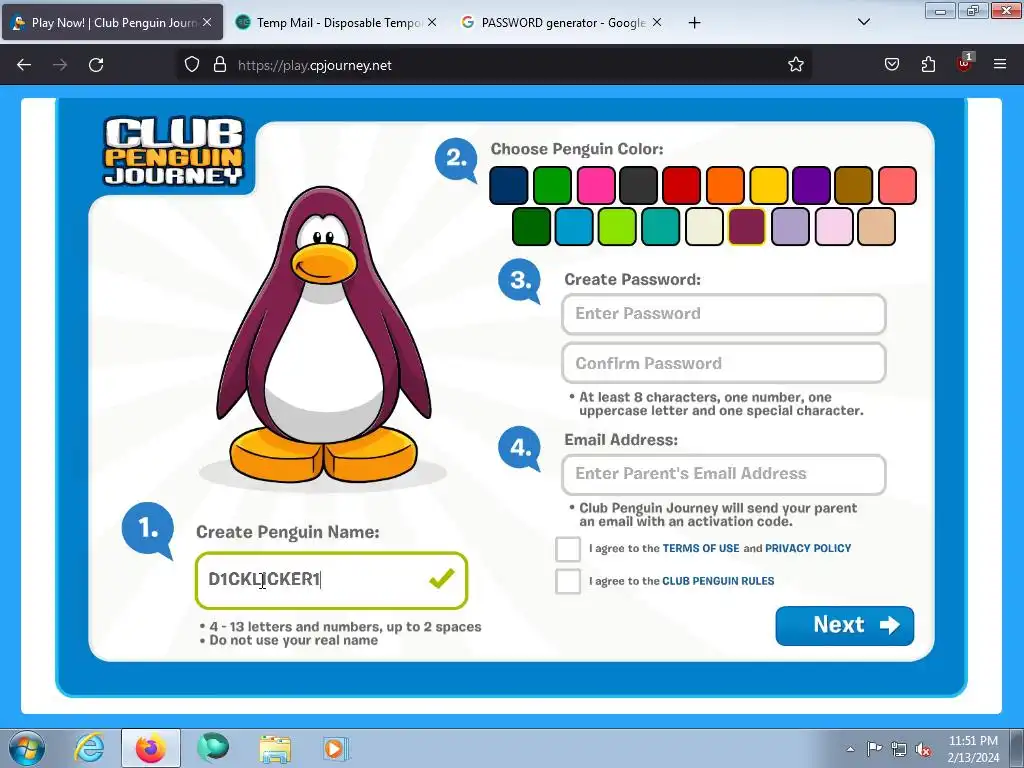Pick the arctic white color swatch
The height and width of the screenshot is (768, 1024).
point(704,227)
